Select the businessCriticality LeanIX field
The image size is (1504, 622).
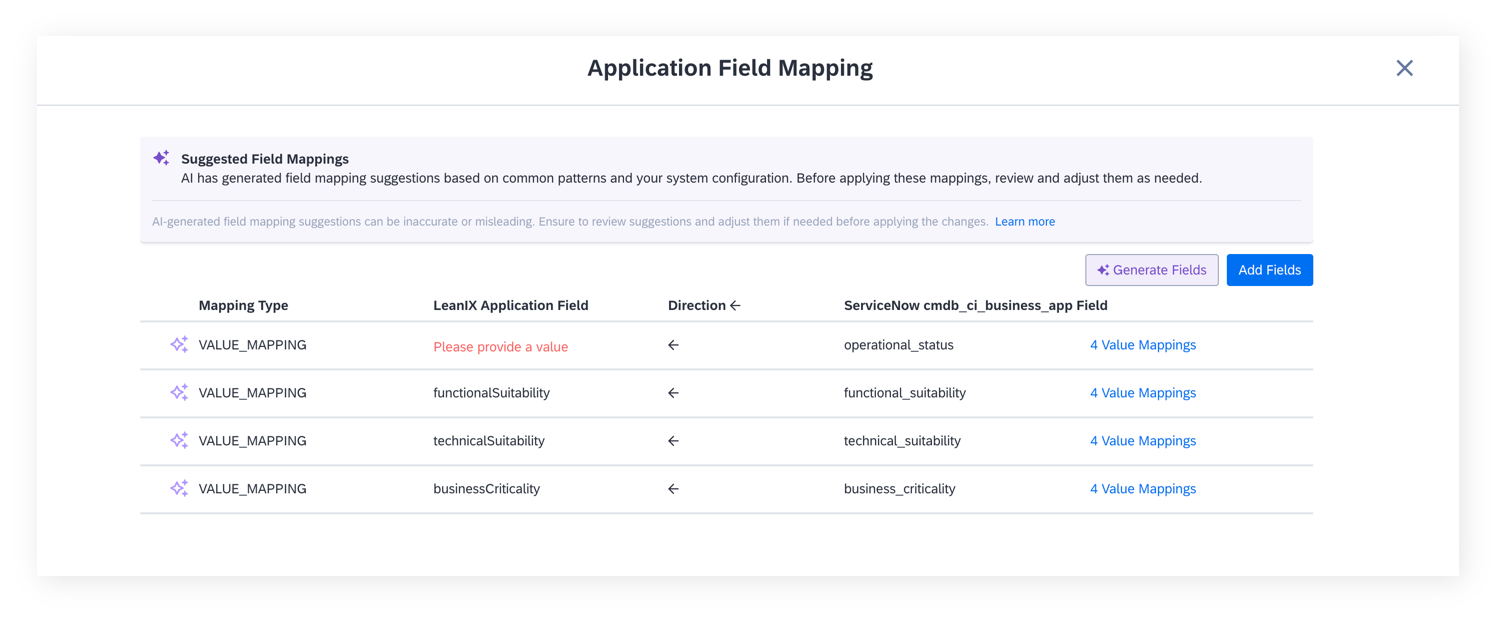click(x=486, y=489)
